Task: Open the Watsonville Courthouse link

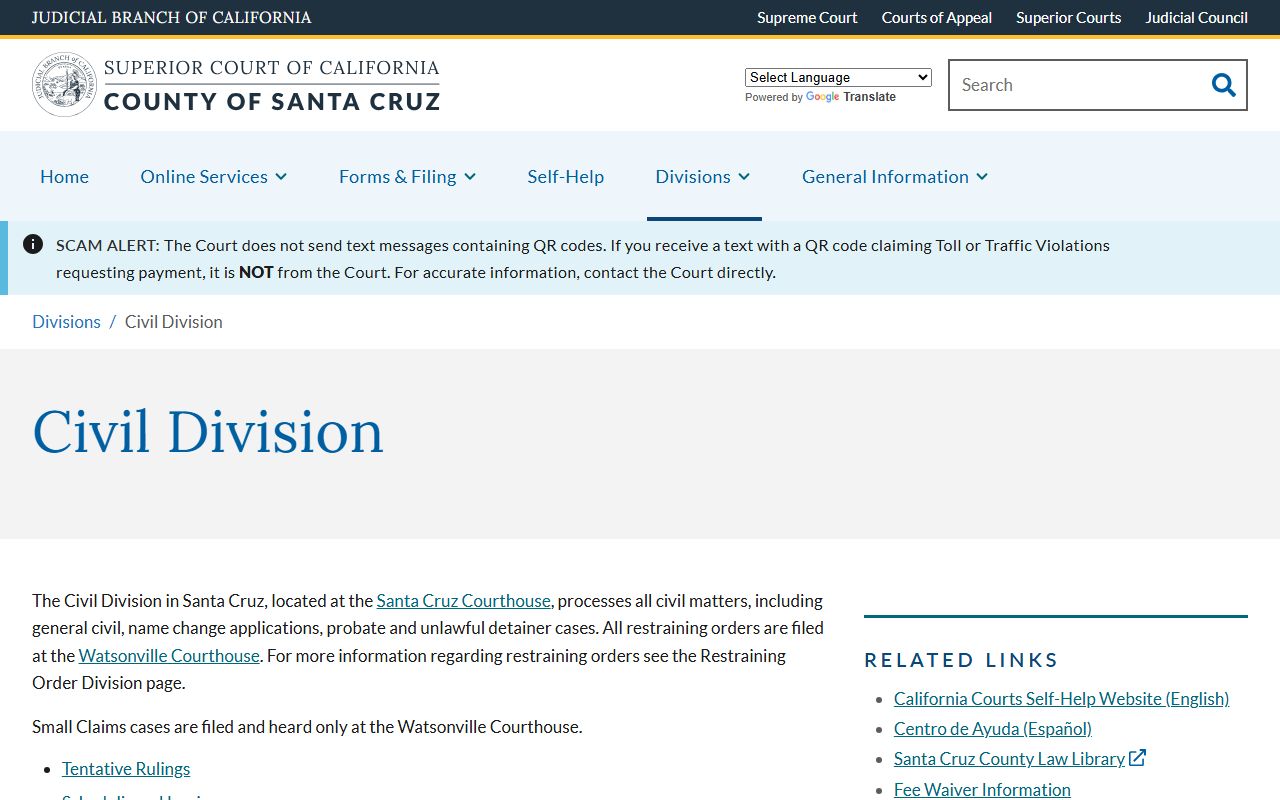Action: tap(169, 655)
